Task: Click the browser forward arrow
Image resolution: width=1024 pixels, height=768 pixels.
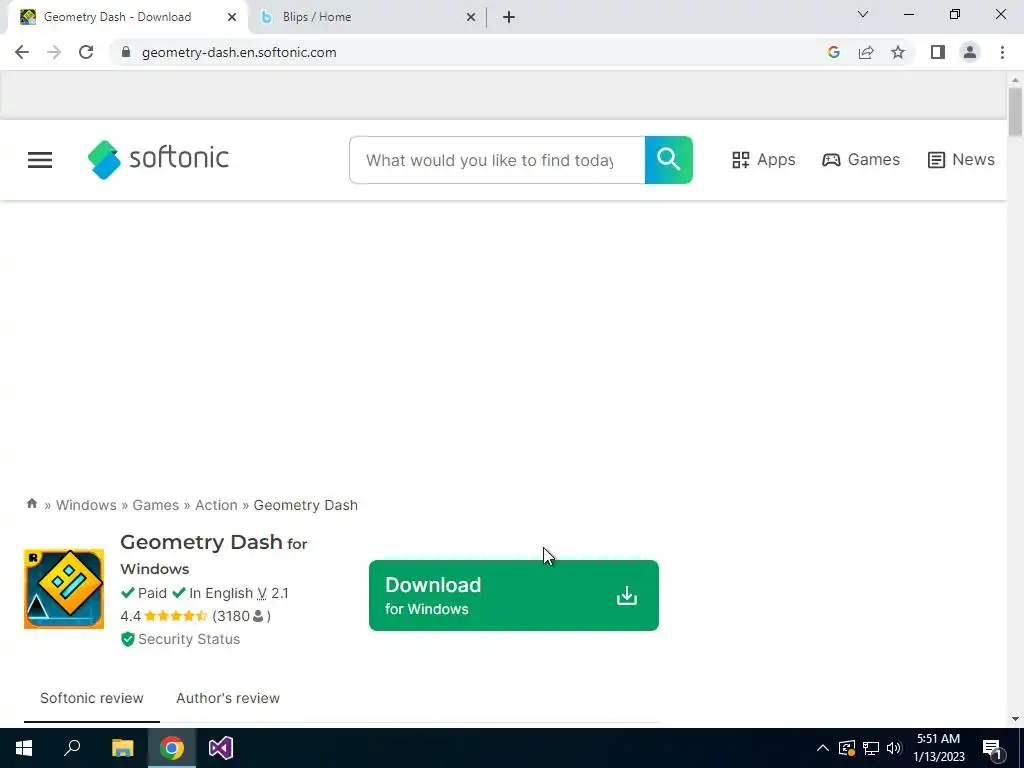Action: click(x=54, y=52)
